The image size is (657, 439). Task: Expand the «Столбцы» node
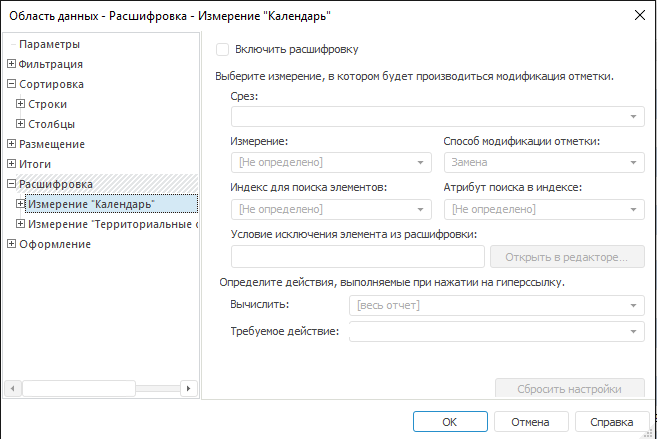[x=21, y=124]
